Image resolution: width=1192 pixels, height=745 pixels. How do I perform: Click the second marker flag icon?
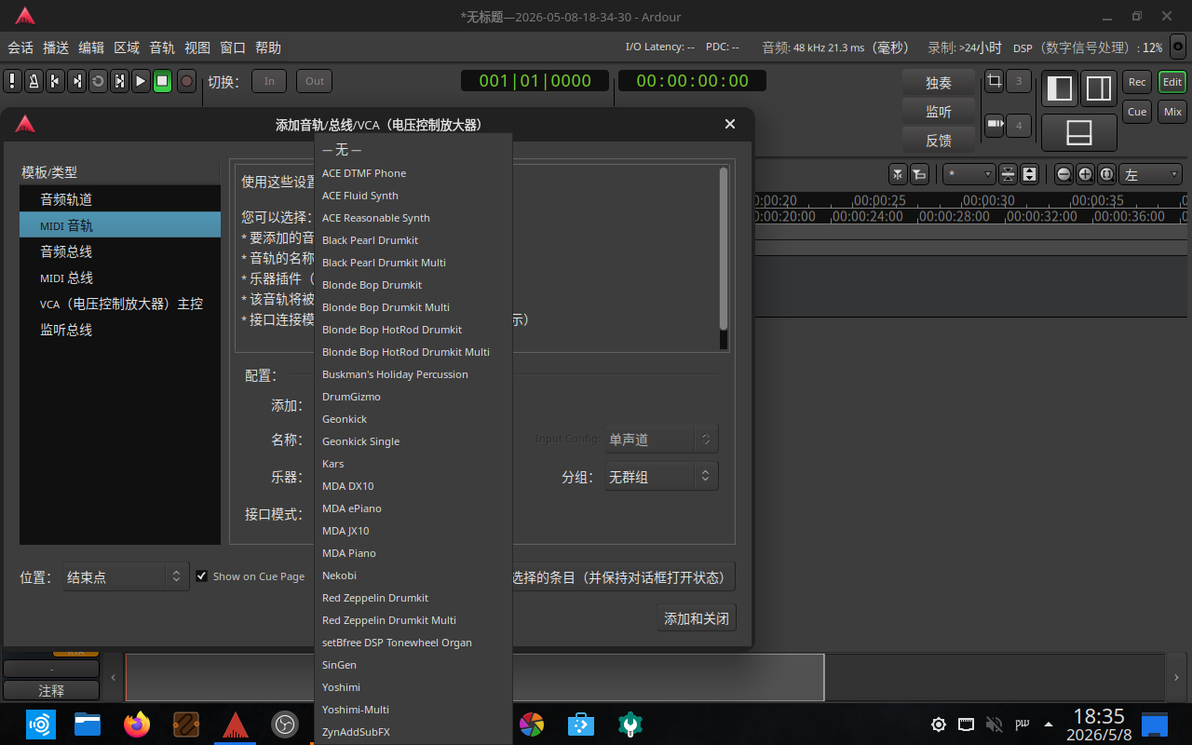tap(919, 174)
